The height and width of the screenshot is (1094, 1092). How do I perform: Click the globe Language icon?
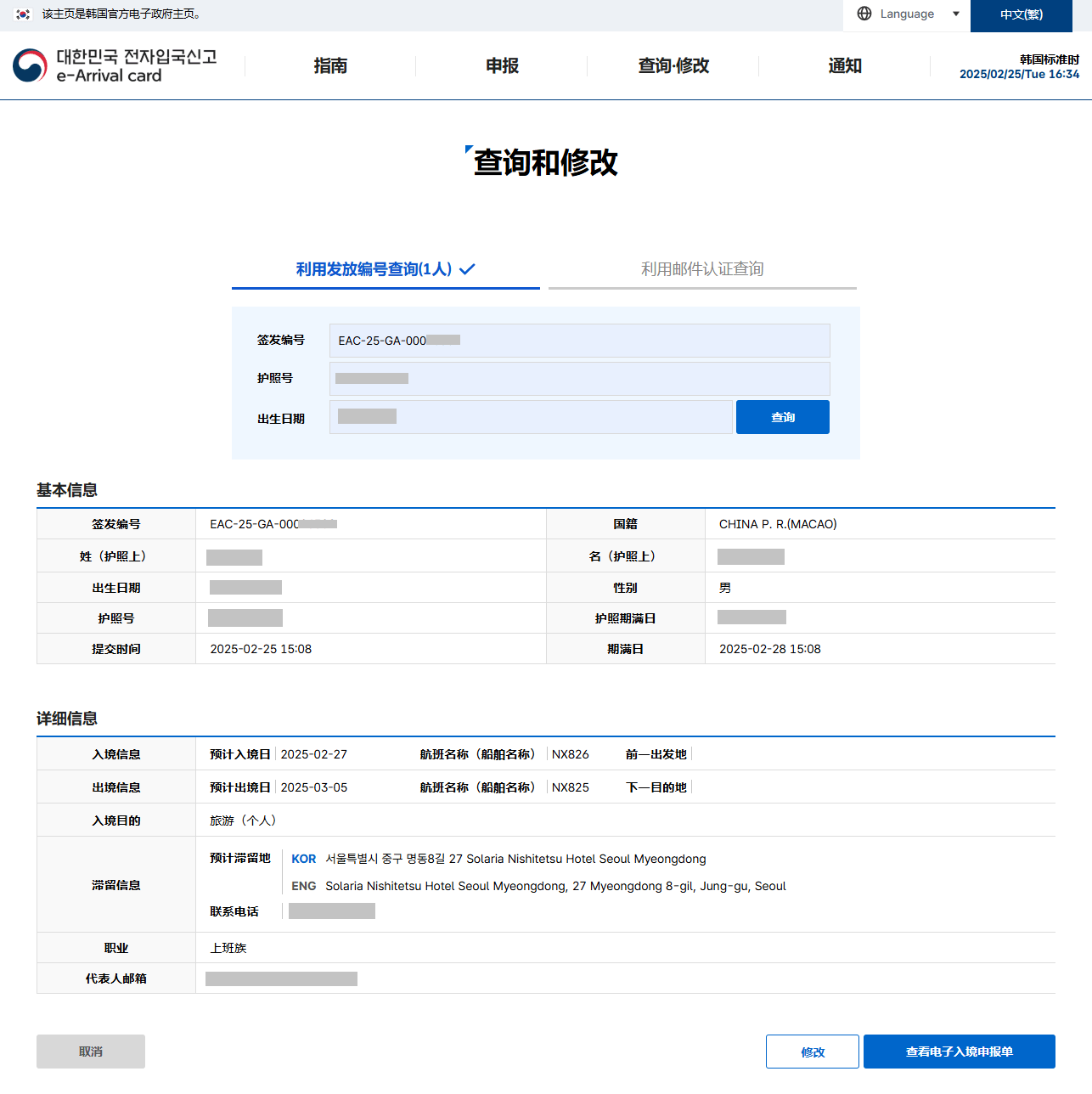(x=864, y=14)
